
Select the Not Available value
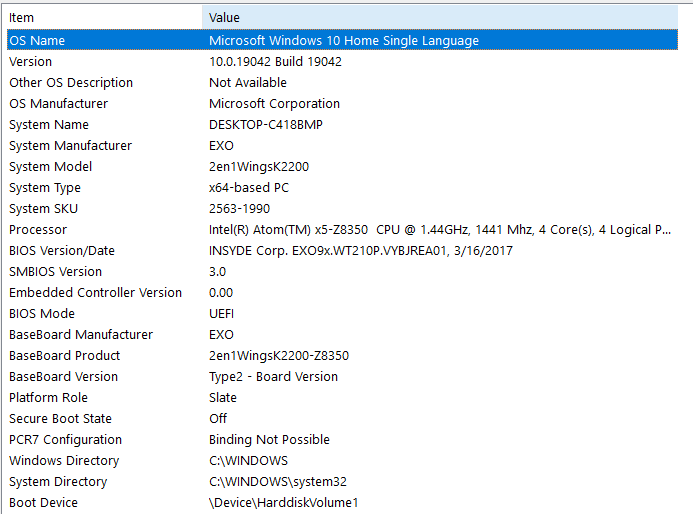(x=248, y=83)
